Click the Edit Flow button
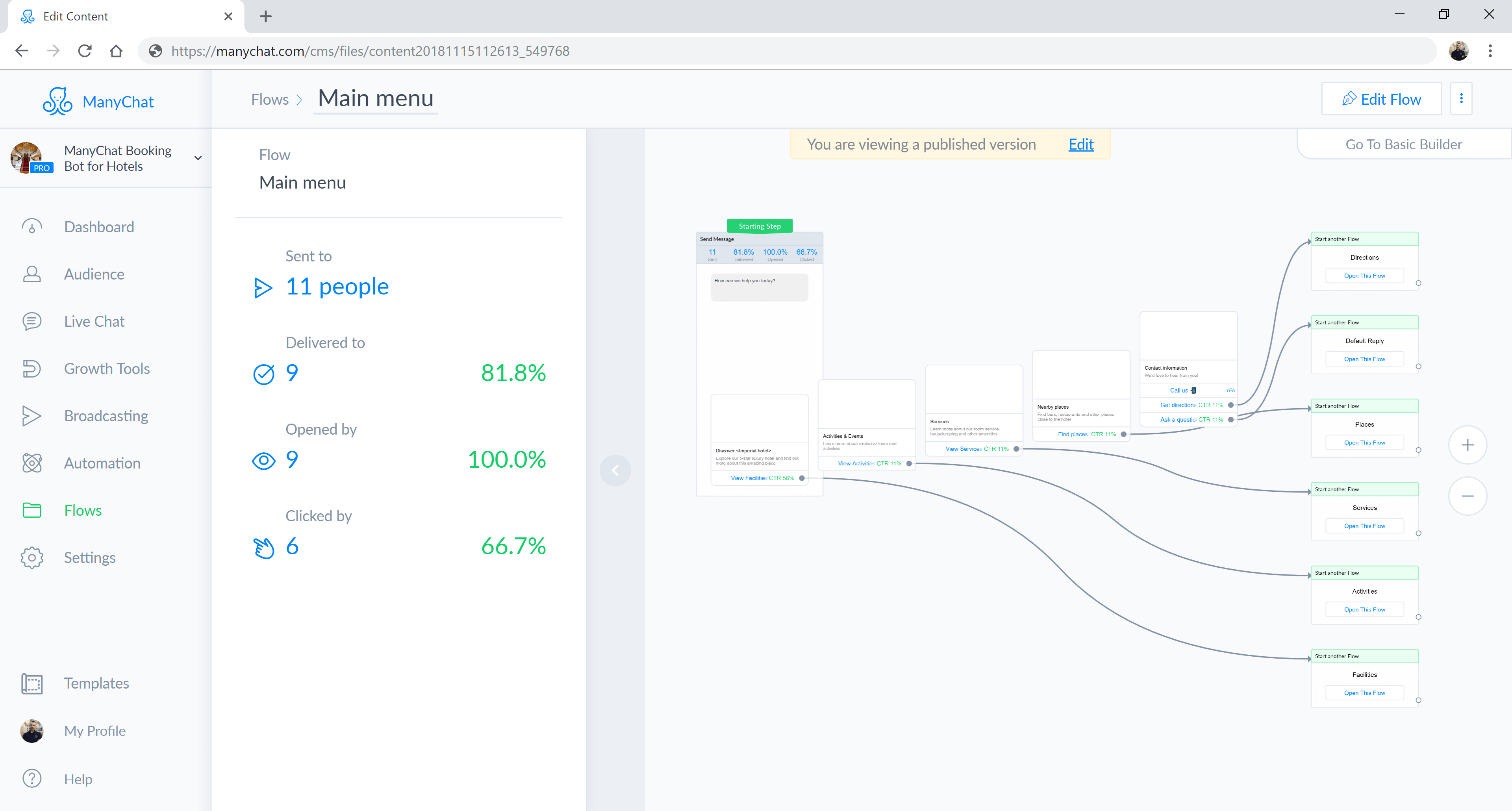This screenshot has width=1512, height=811. coord(1381,98)
